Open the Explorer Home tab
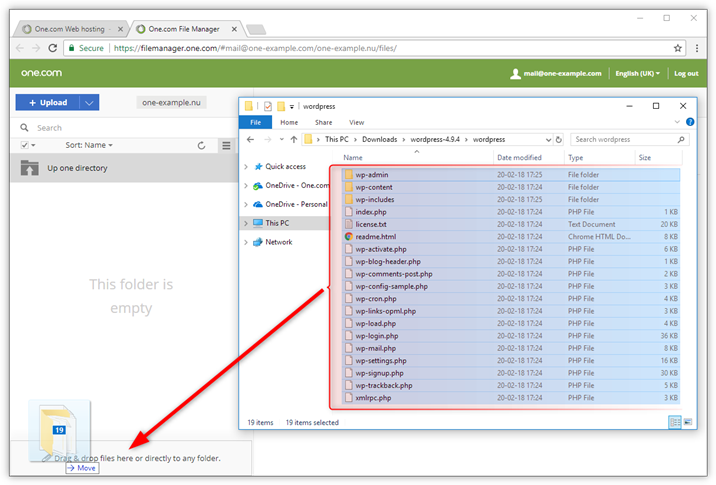This screenshot has width=716, height=485. coord(289,122)
